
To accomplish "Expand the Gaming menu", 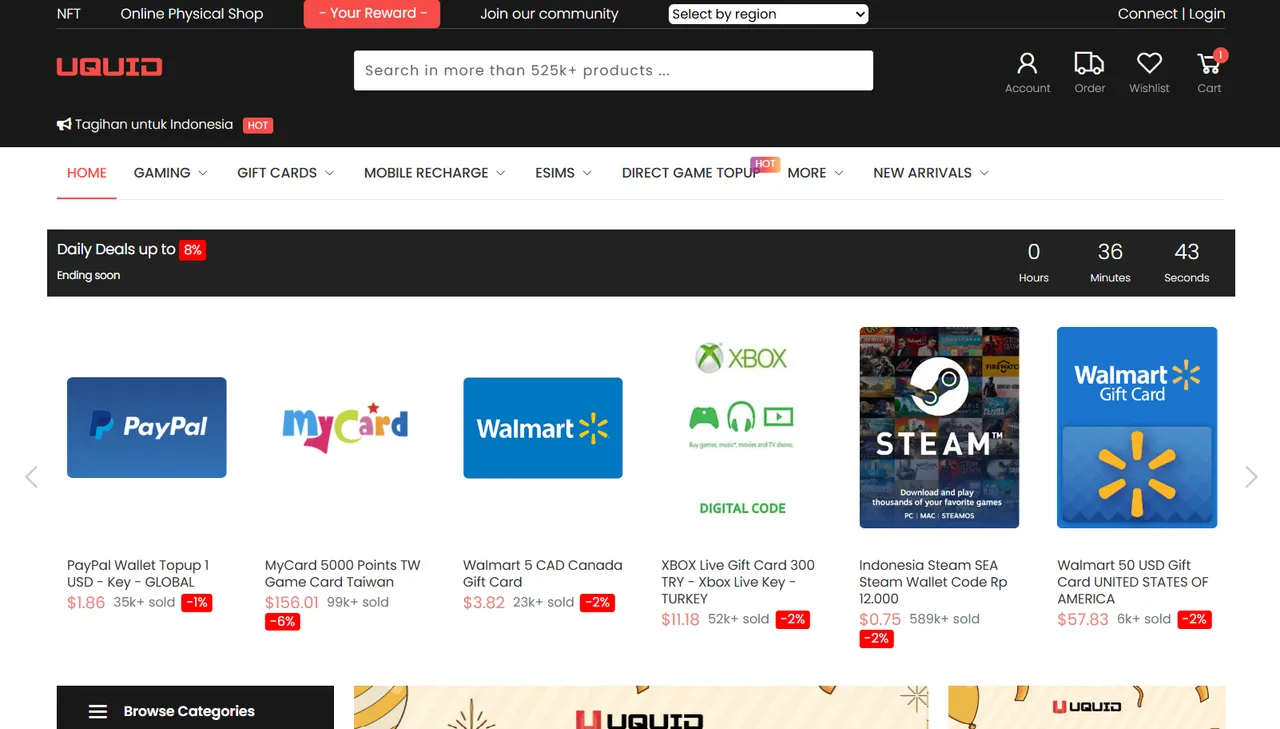I will [170, 173].
